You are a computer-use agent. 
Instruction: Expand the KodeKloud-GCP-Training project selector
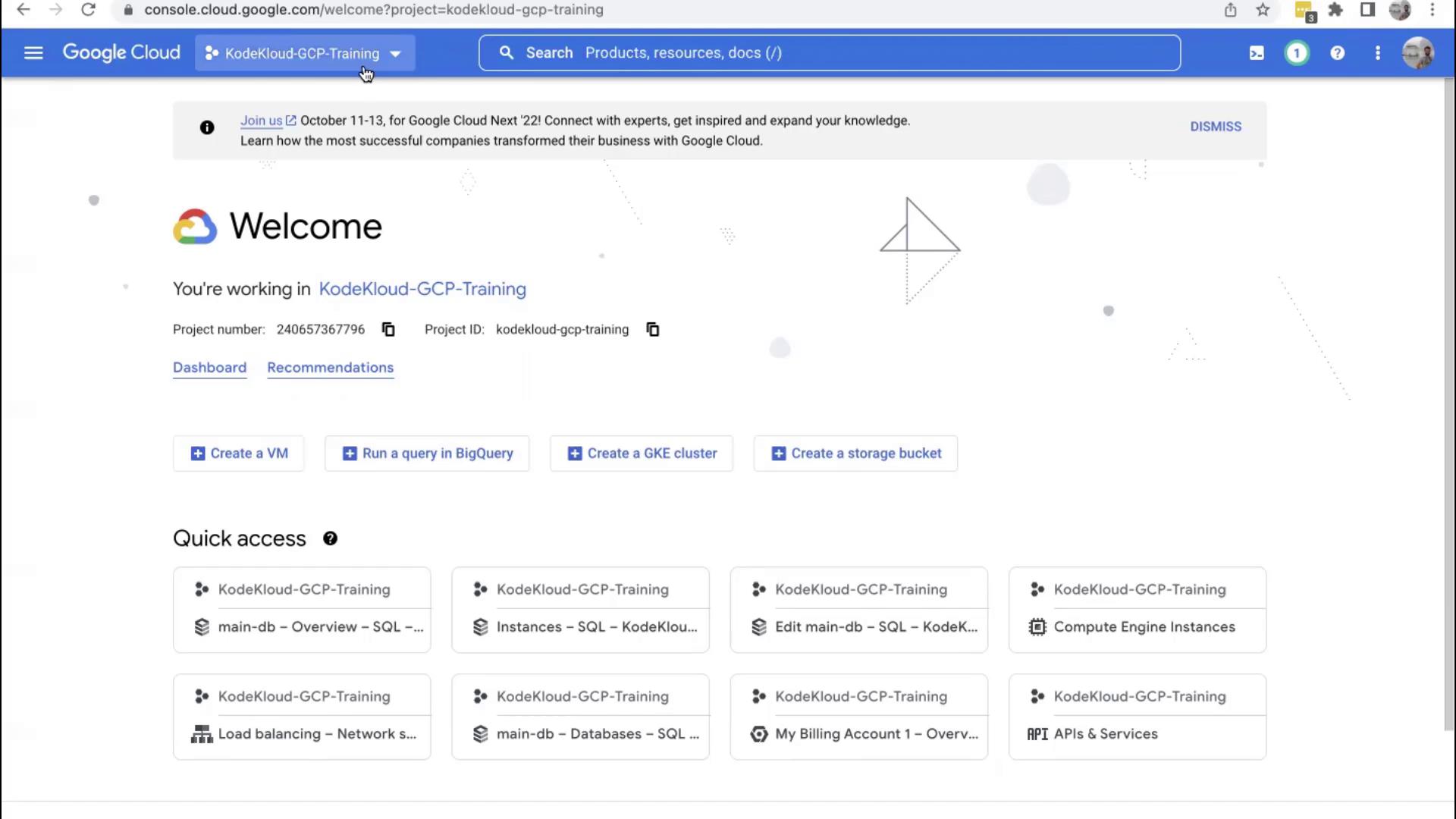pyautogui.click(x=305, y=53)
